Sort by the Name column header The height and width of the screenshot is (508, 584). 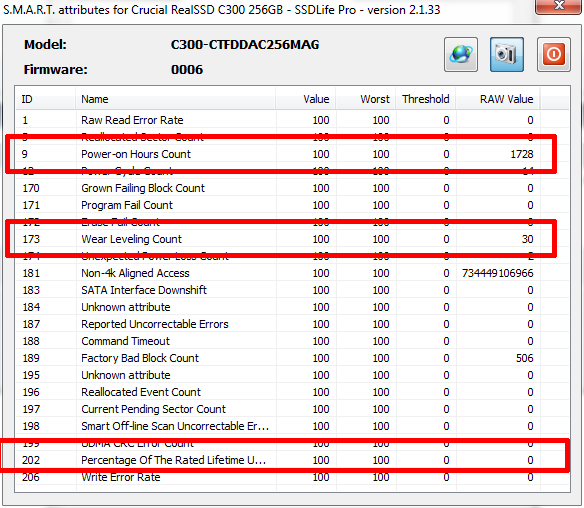click(175, 99)
